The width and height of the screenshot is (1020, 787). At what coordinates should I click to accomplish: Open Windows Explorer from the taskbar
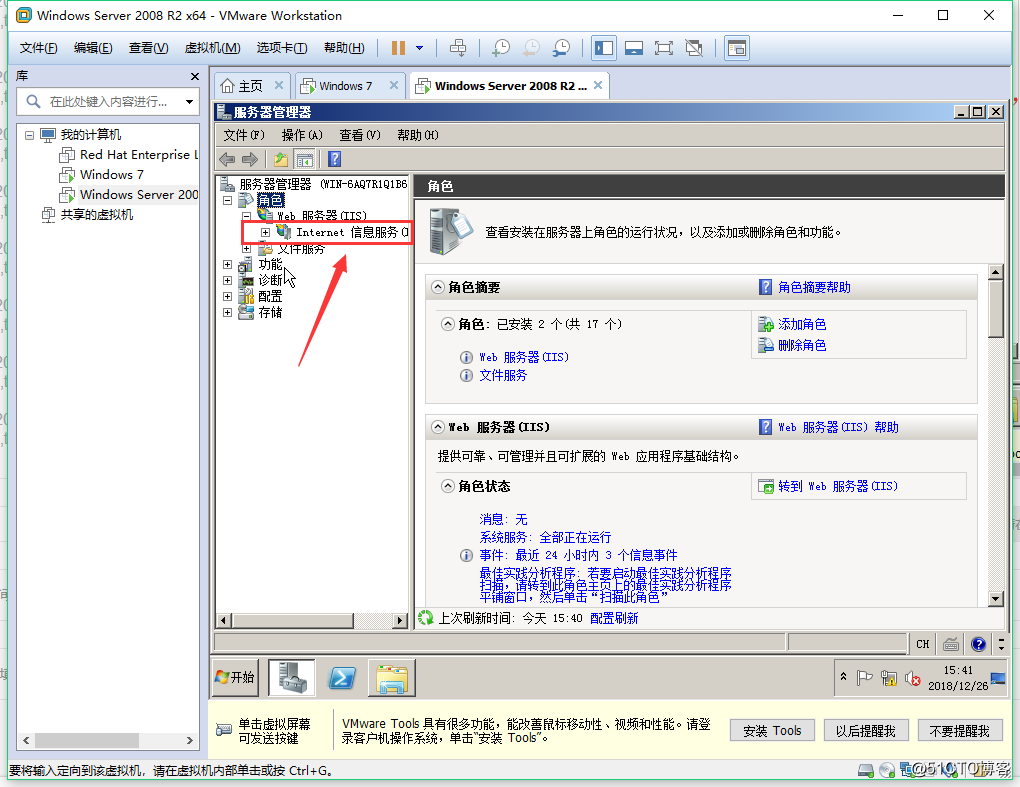(x=392, y=677)
